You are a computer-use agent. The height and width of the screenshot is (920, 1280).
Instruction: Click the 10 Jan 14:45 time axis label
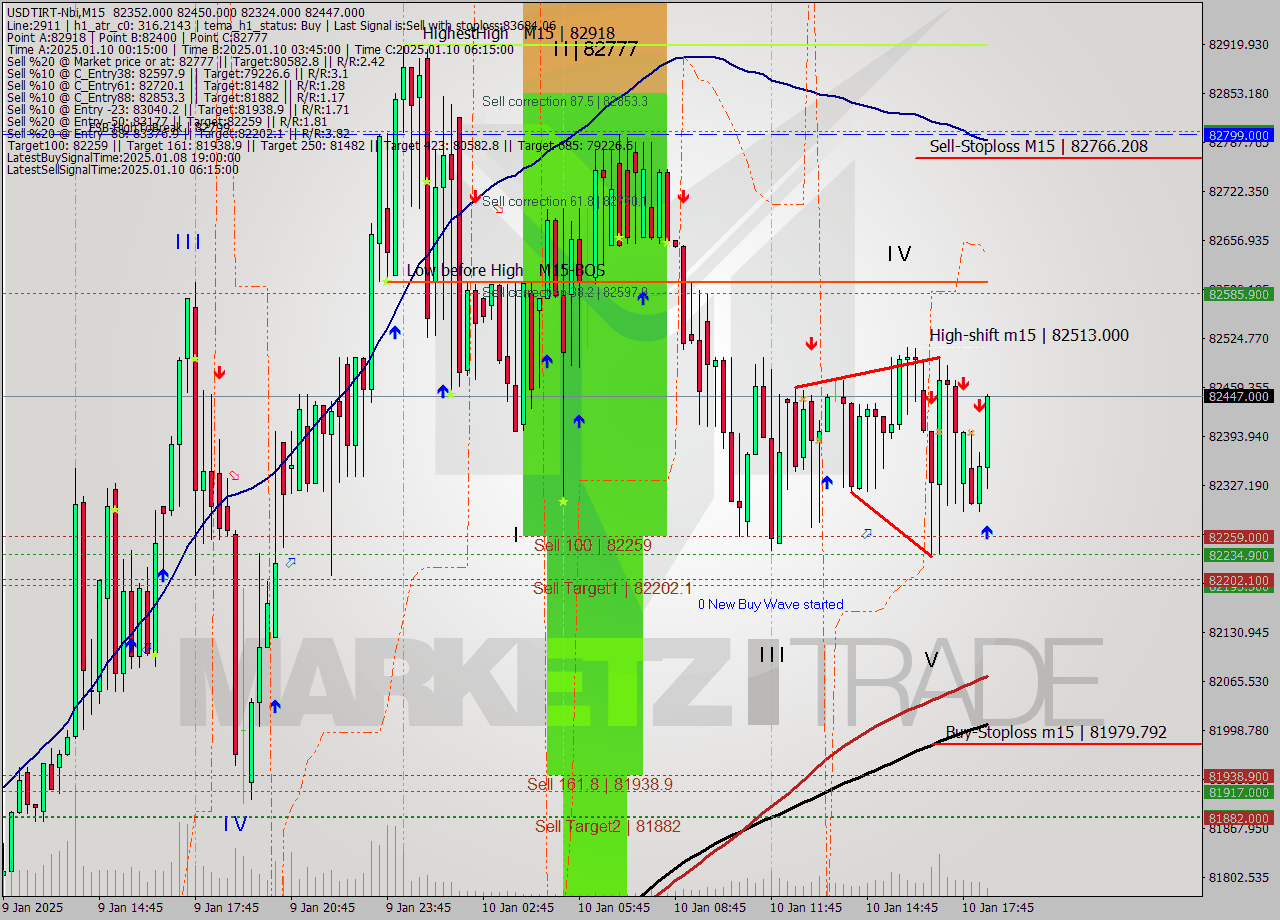(x=901, y=908)
